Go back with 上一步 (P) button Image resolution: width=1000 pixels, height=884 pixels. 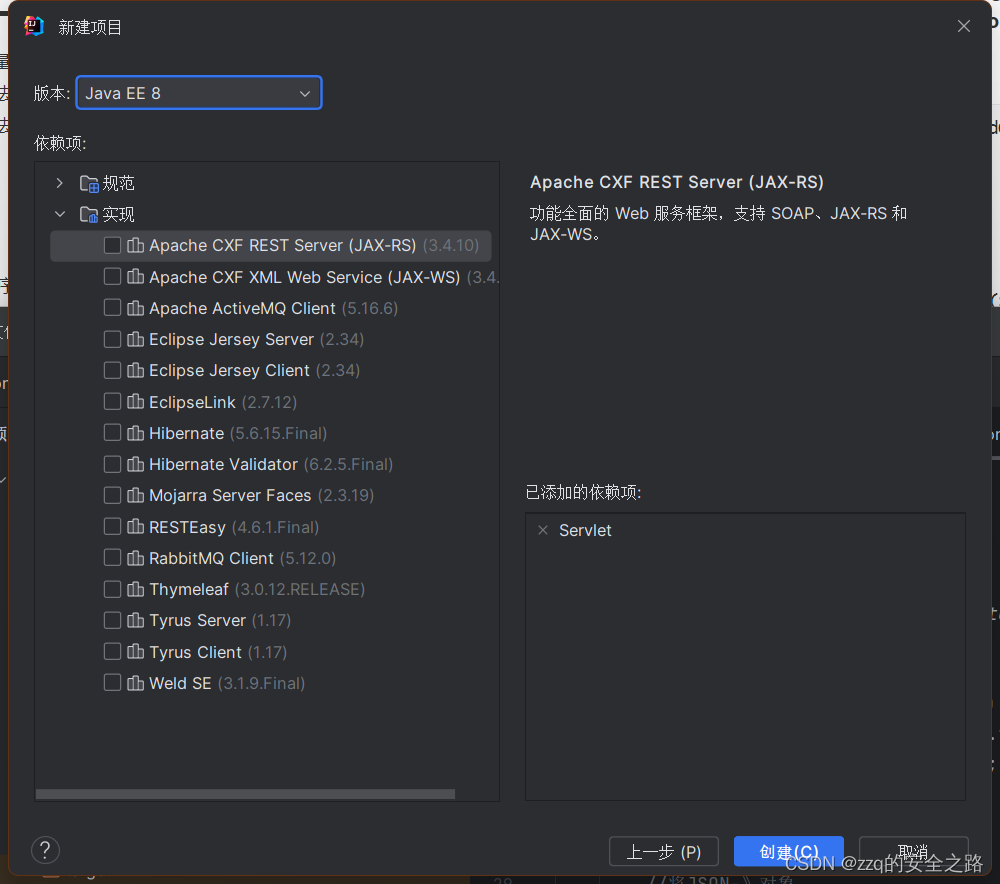coord(664,851)
